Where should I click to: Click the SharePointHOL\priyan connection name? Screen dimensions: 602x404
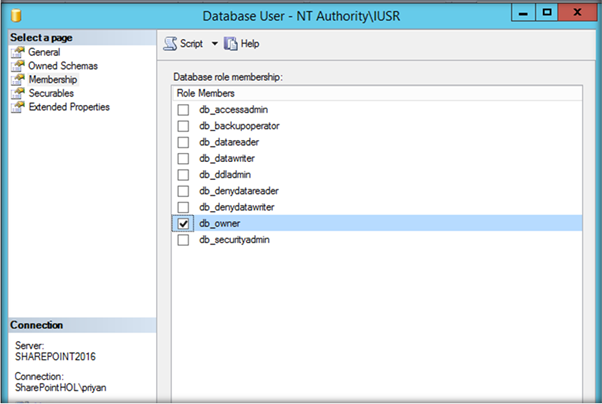61,387
